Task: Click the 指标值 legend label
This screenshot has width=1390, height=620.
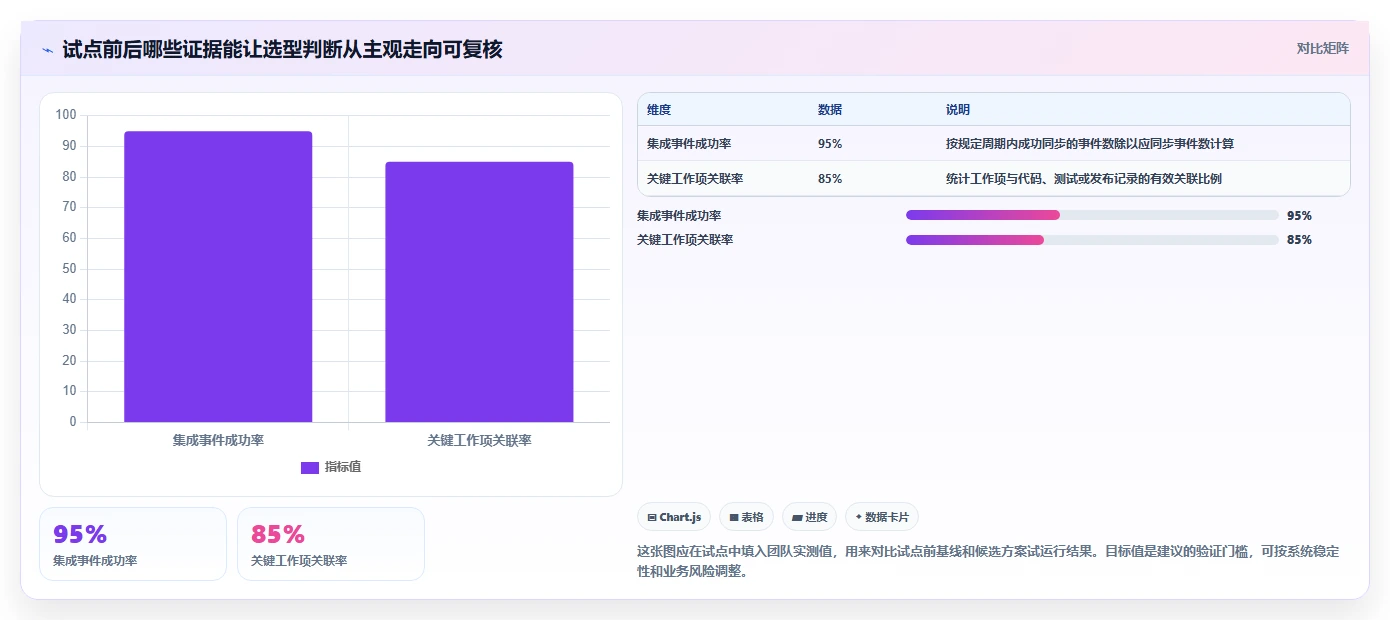Action: pyautogui.click(x=343, y=467)
